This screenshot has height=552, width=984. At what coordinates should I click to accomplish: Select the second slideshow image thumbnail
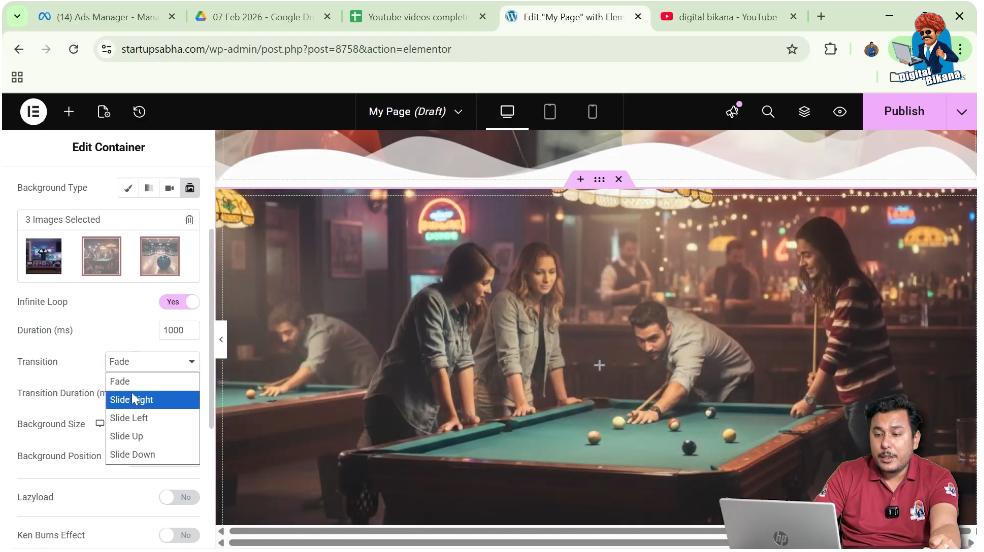click(101, 256)
